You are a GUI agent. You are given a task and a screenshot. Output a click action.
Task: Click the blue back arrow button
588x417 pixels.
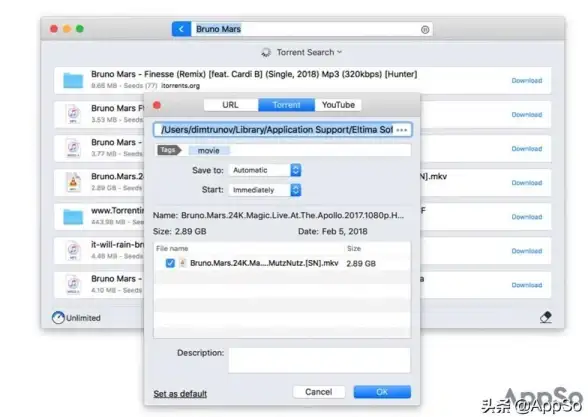(x=182, y=29)
